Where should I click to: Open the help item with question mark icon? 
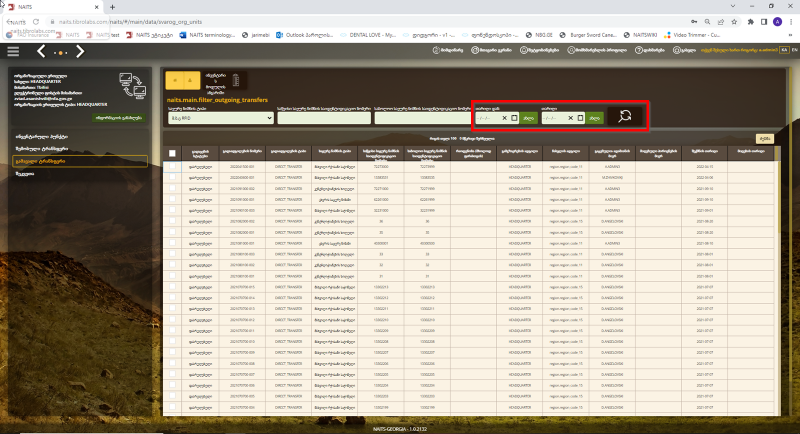(649, 50)
